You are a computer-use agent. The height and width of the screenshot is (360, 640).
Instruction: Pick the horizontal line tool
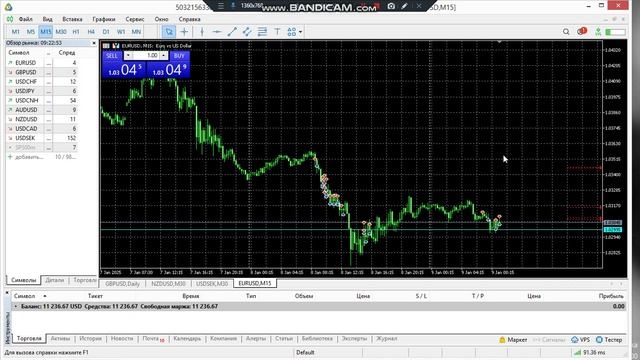217,31
